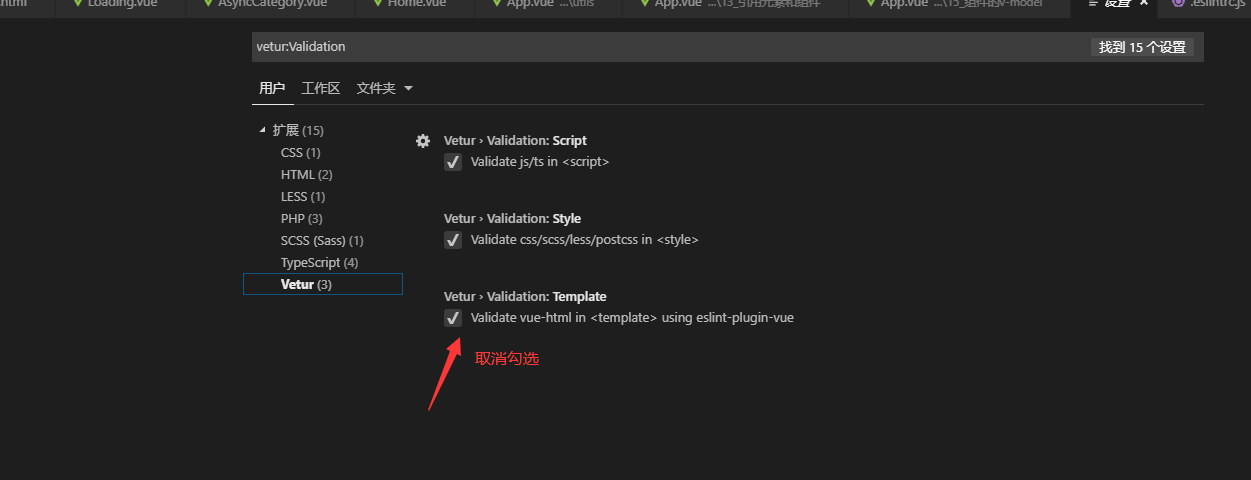Click the 找到 15 个设置 result count
This screenshot has height=480, width=1251.
1142,47
